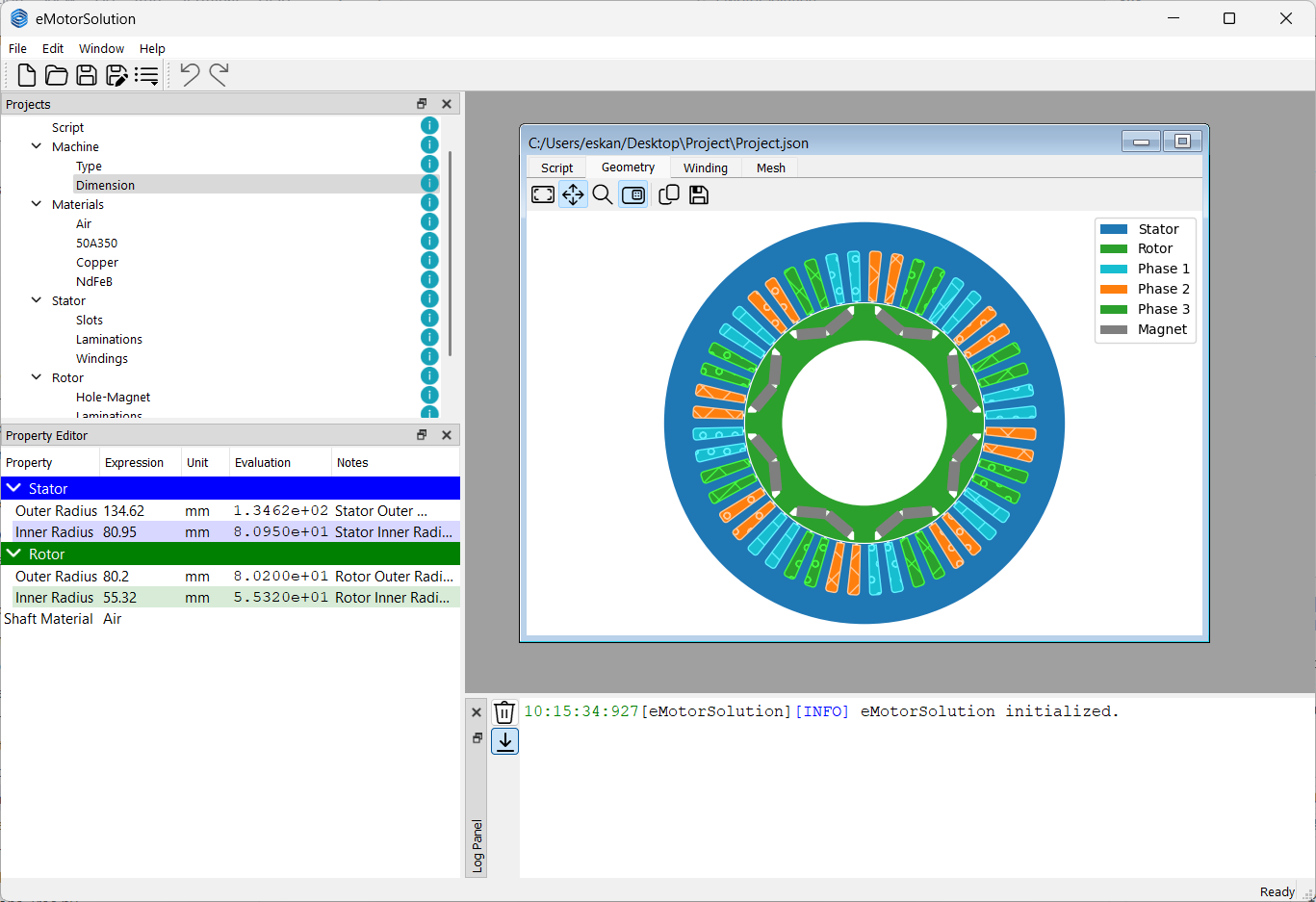Click the info toggle next to Copper material

(x=429, y=260)
